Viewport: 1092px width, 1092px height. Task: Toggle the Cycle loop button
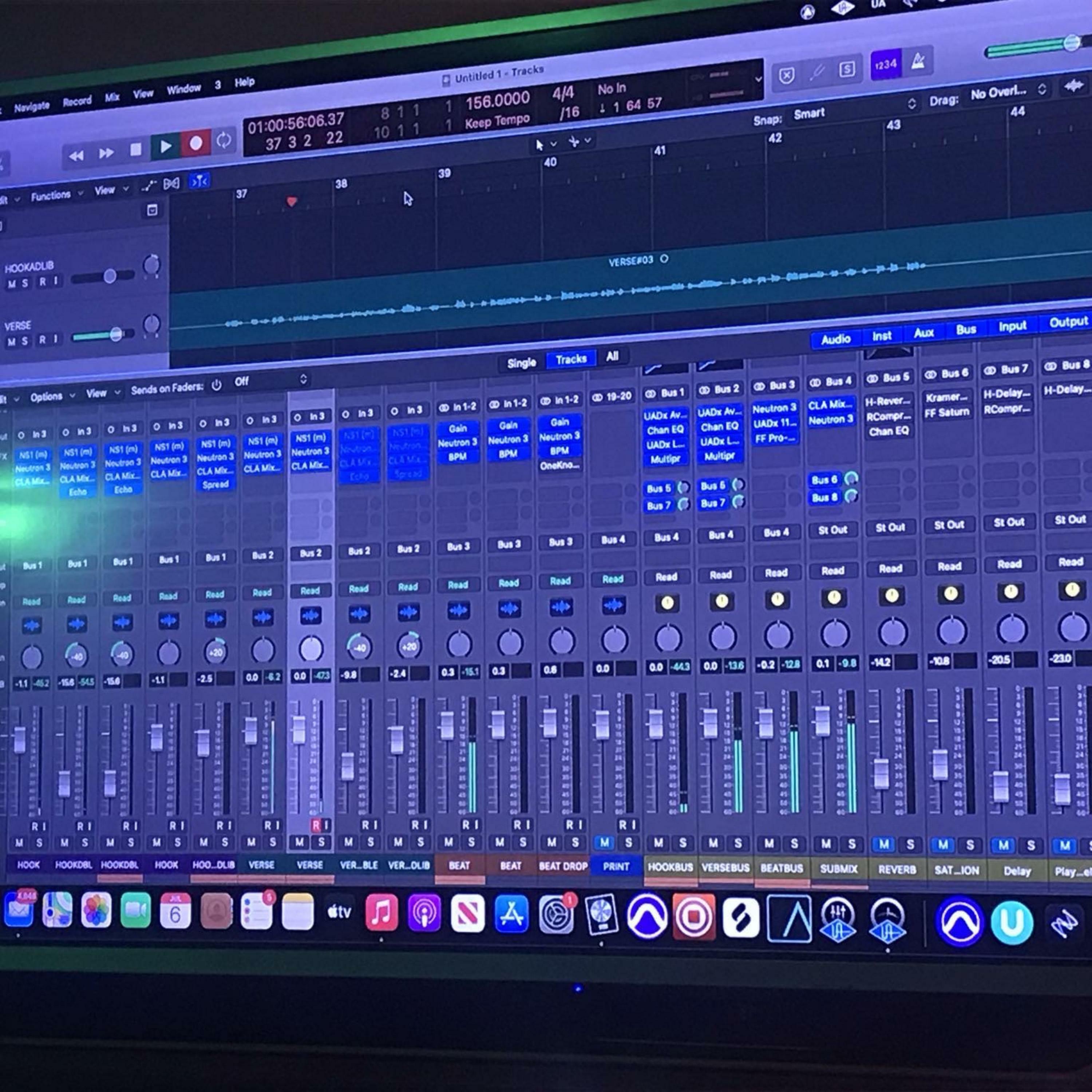click(224, 140)
